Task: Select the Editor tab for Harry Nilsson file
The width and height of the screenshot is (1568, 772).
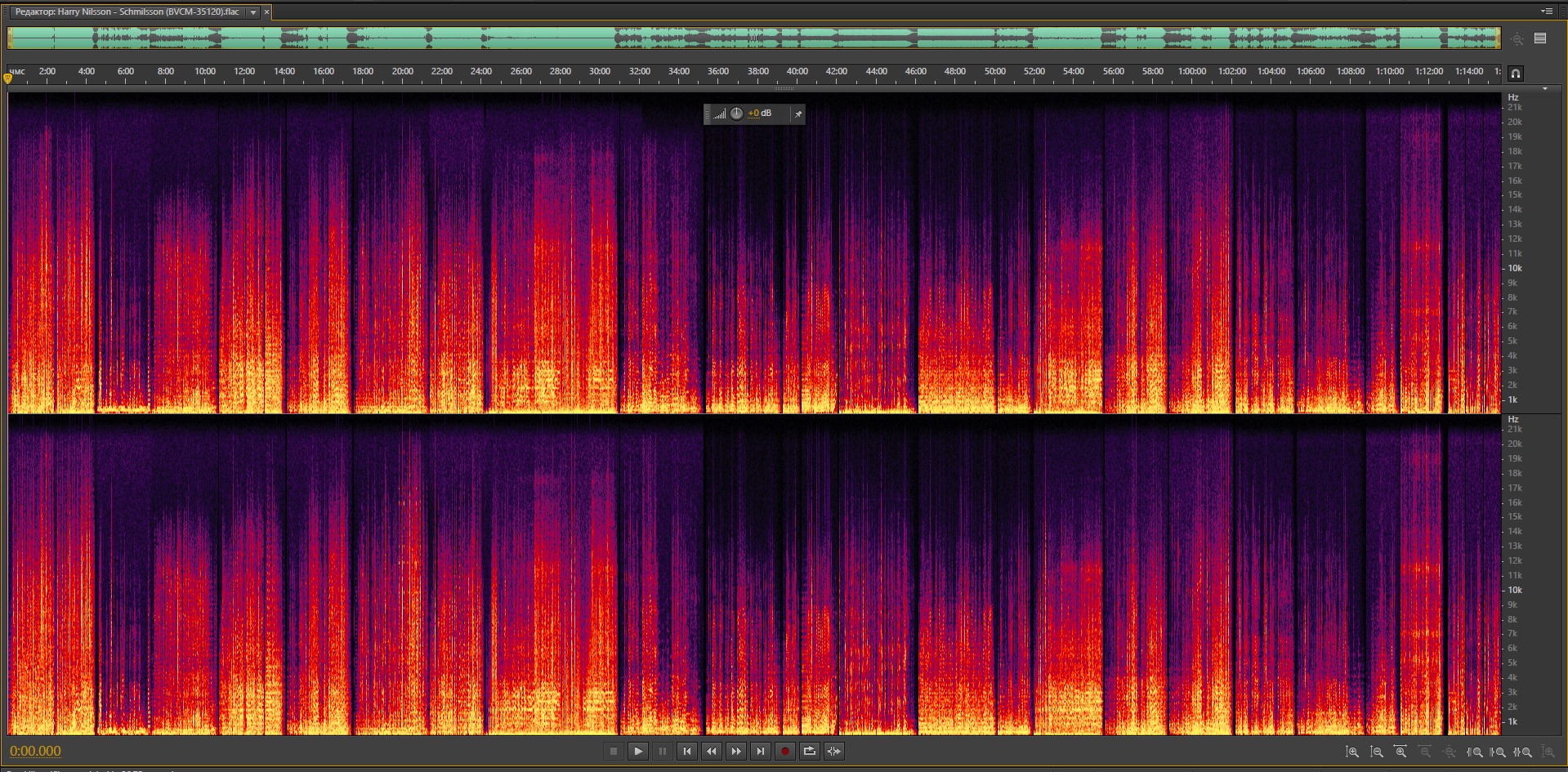Action: pos(127,12)
